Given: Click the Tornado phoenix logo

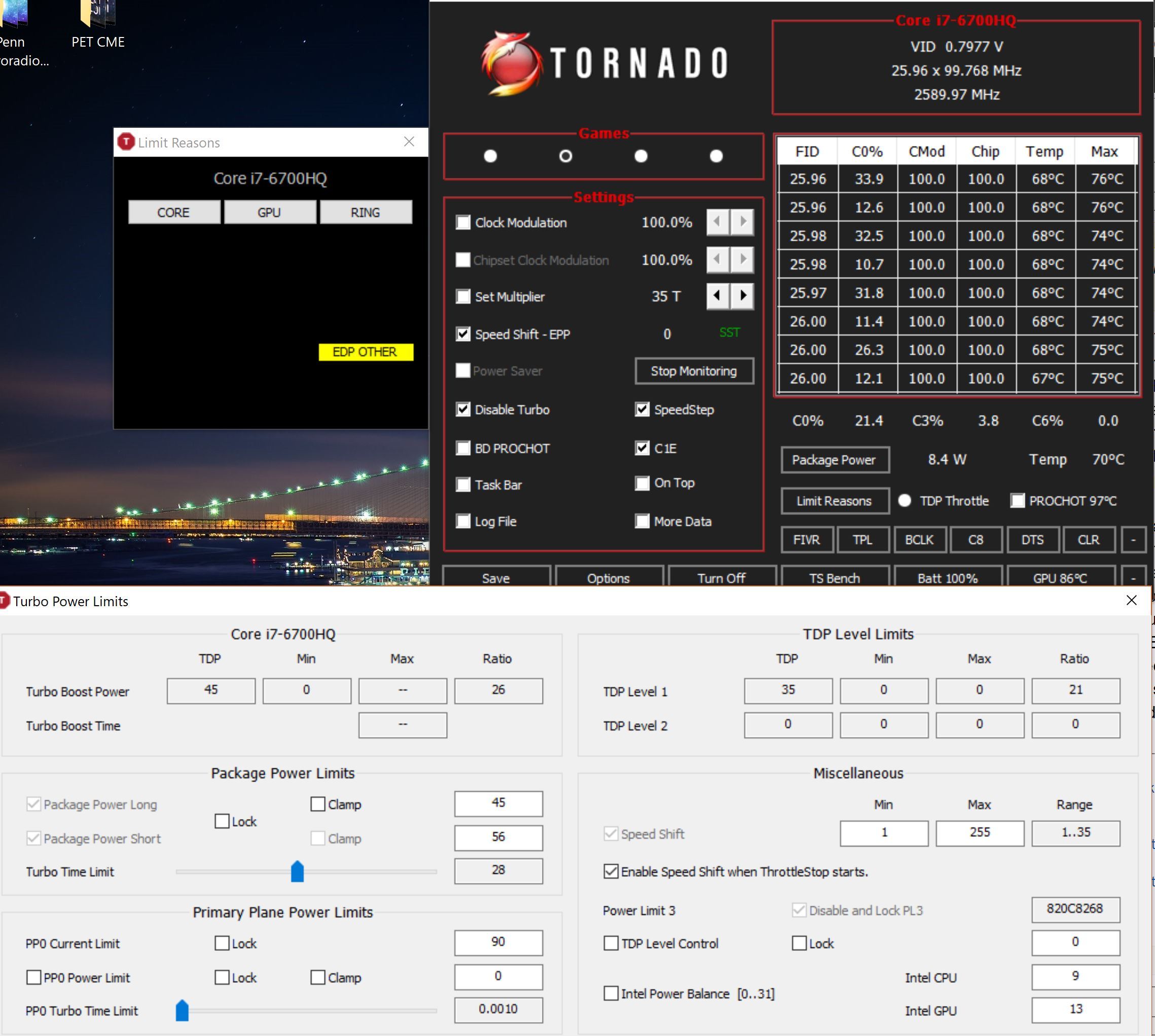Looking at the screenshot, I should [512, 64].
